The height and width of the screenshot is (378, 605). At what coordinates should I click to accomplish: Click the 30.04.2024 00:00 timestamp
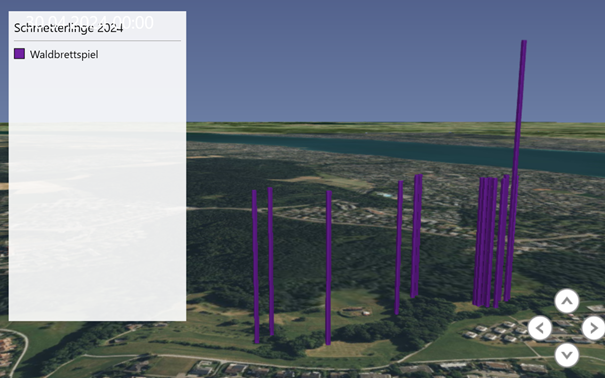[90, 22]
